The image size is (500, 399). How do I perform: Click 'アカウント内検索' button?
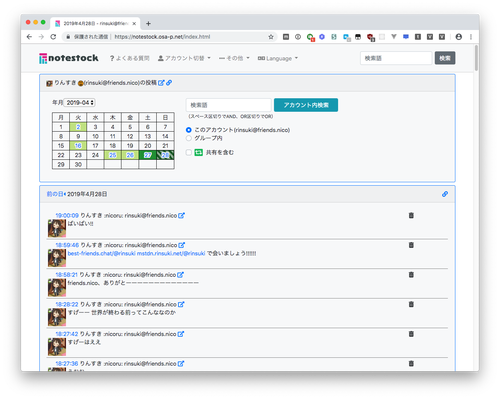coord(306,105)
